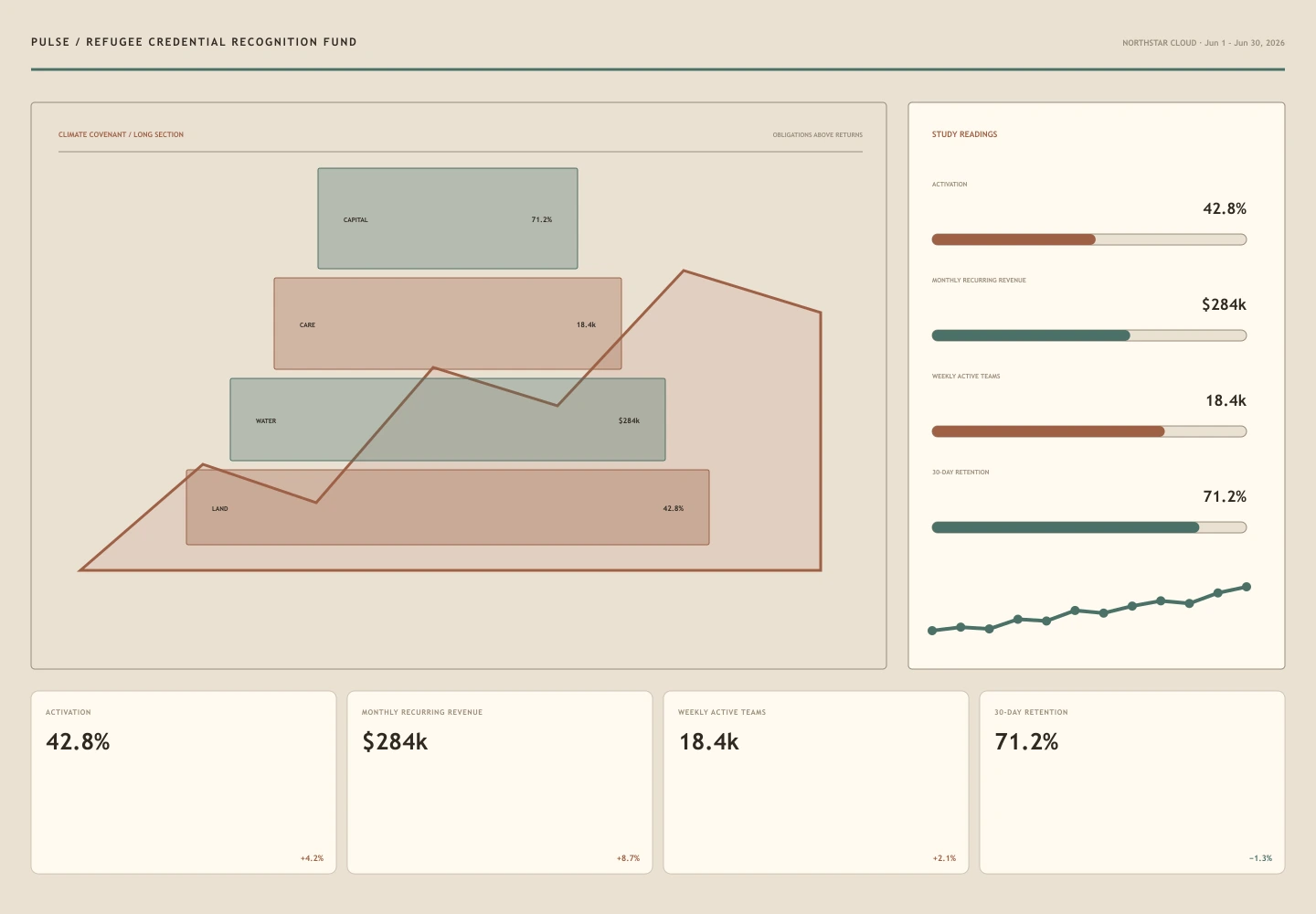
Task: Click the 71.2% reading in Study Readings
Action: (1225, 496)
